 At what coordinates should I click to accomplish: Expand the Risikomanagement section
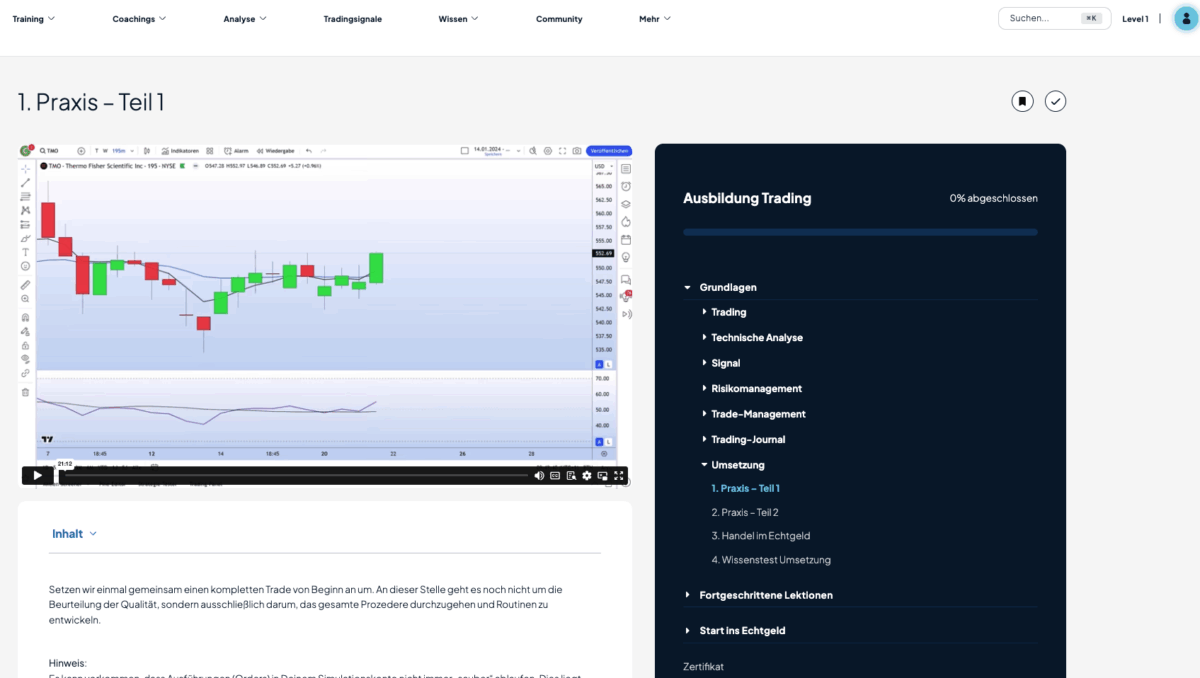[756, 388]
